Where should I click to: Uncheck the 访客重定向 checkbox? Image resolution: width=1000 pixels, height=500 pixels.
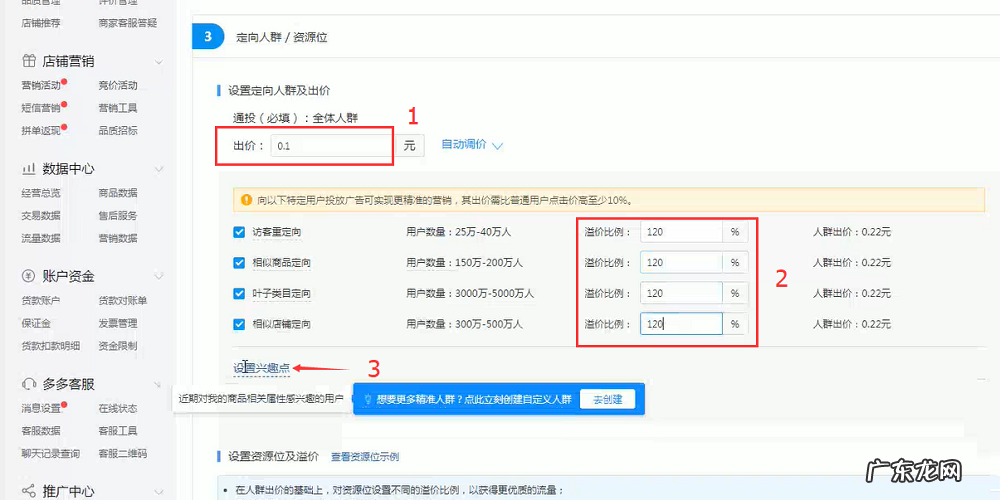tap(239, 232)
